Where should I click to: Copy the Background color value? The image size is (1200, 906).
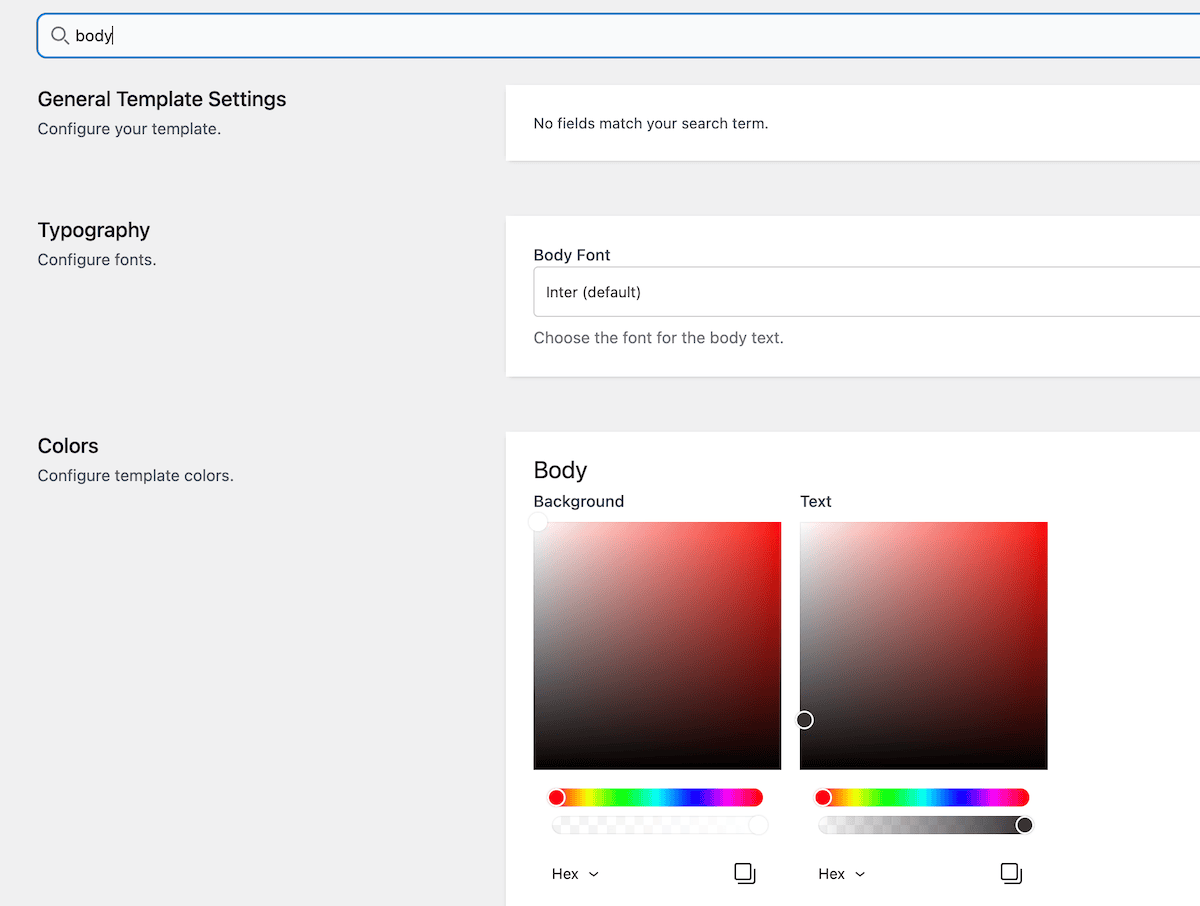[744, 873]
